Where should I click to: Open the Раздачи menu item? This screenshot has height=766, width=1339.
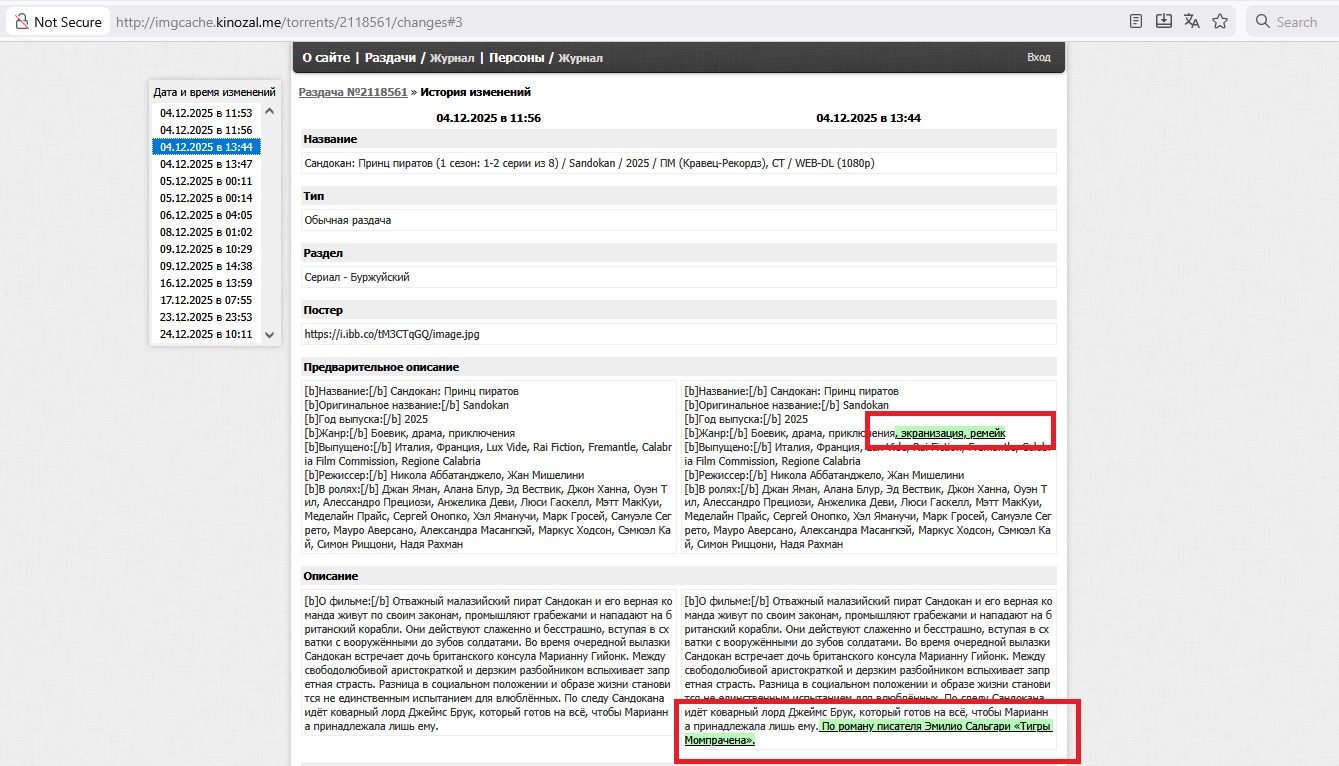pos(390,58)
